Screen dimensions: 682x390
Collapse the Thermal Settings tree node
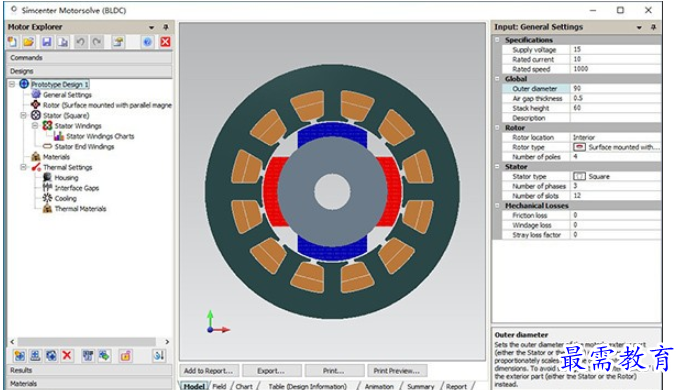[24, 167]
